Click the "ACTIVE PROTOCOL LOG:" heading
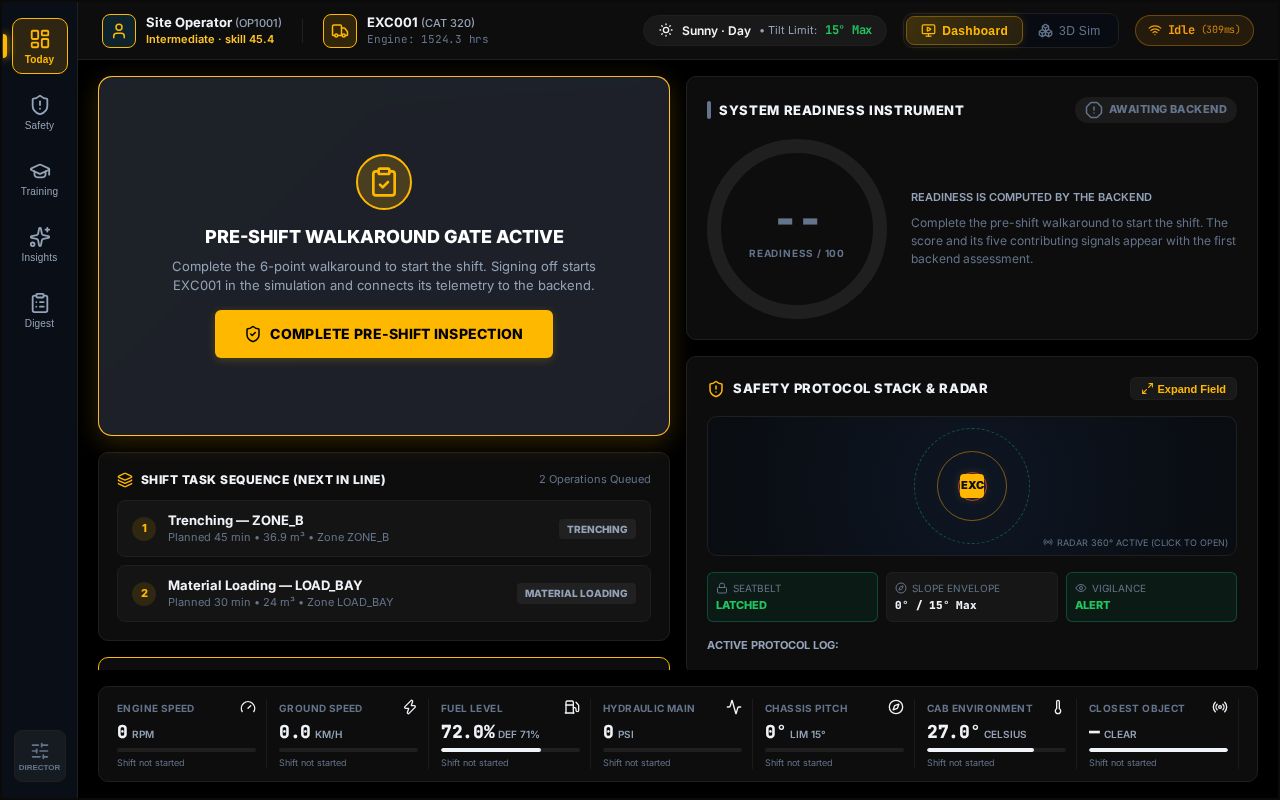This screenshot has height=800, width=1280. tap(772, 645)
